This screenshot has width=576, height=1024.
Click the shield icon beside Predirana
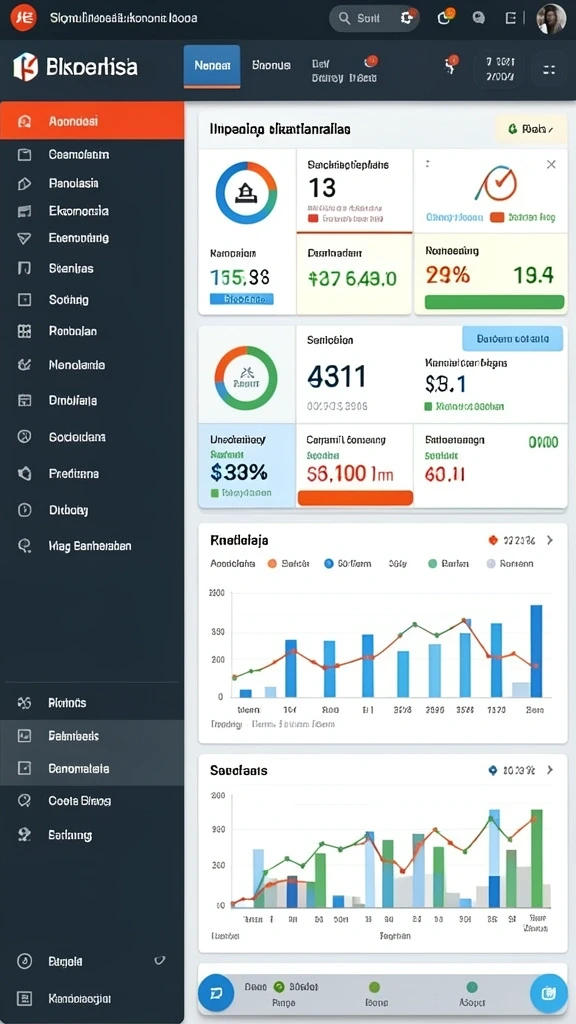click(24, 473)
